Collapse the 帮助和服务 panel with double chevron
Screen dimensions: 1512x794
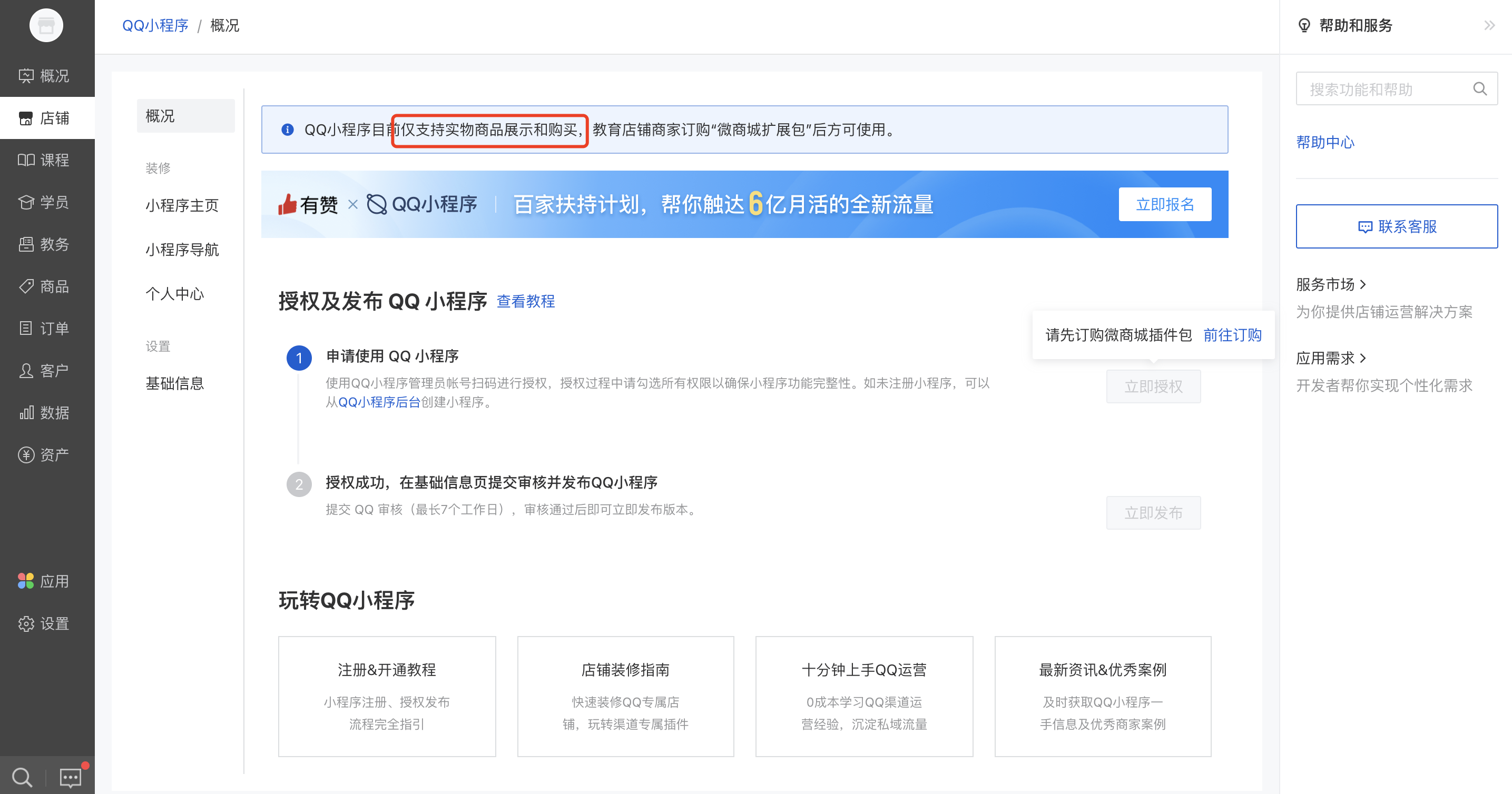click(x=1489, y=25)
